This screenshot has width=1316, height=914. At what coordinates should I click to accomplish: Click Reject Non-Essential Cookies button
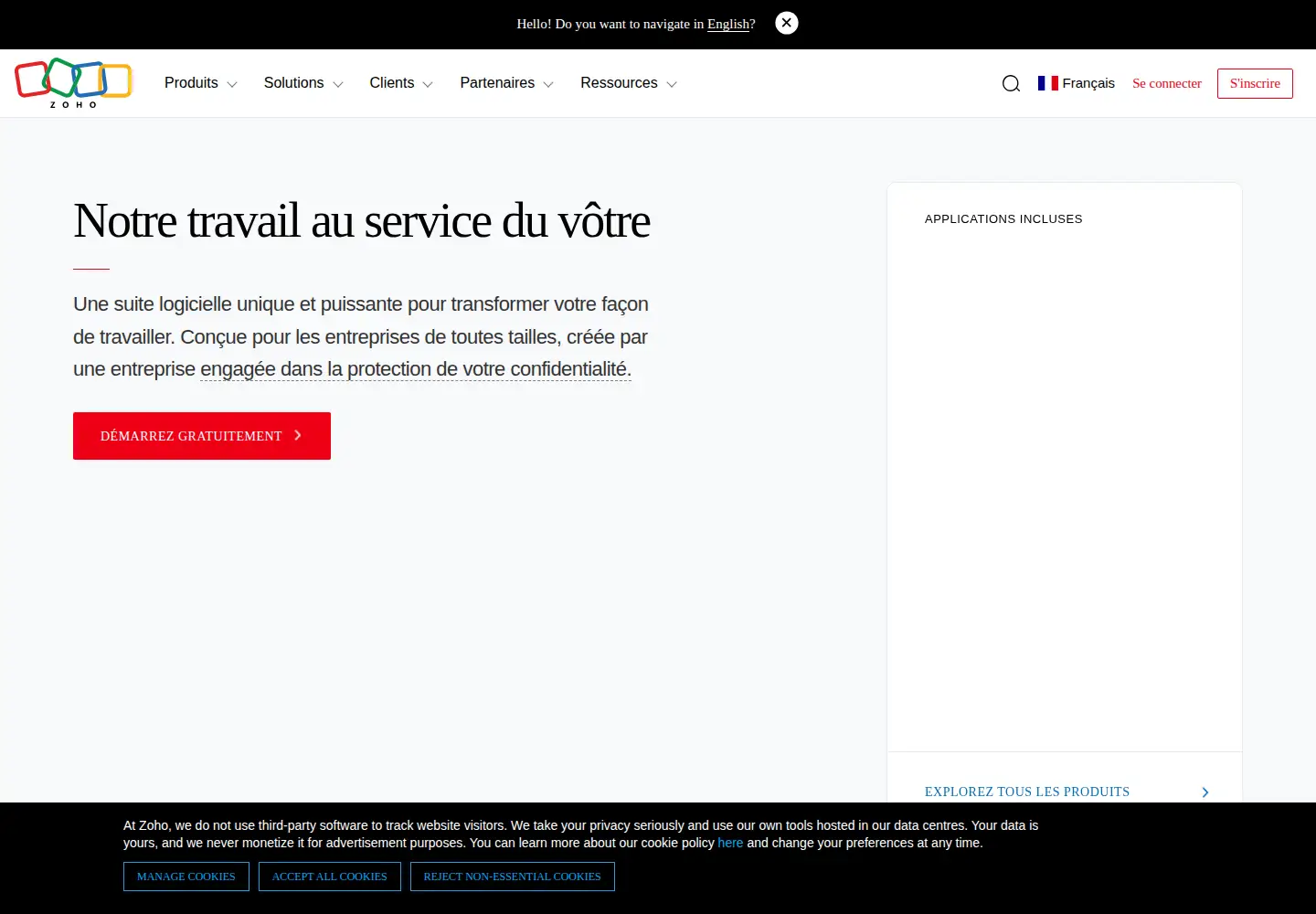pyautogui.click(x=513, y=877)
